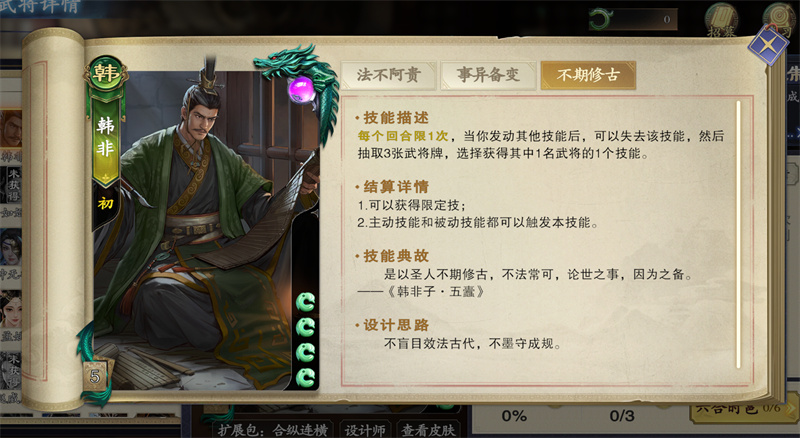This screenshot has height=438, width=800.
Task: Click the green jade currency icon at top
Action: [x=600, y=20]
